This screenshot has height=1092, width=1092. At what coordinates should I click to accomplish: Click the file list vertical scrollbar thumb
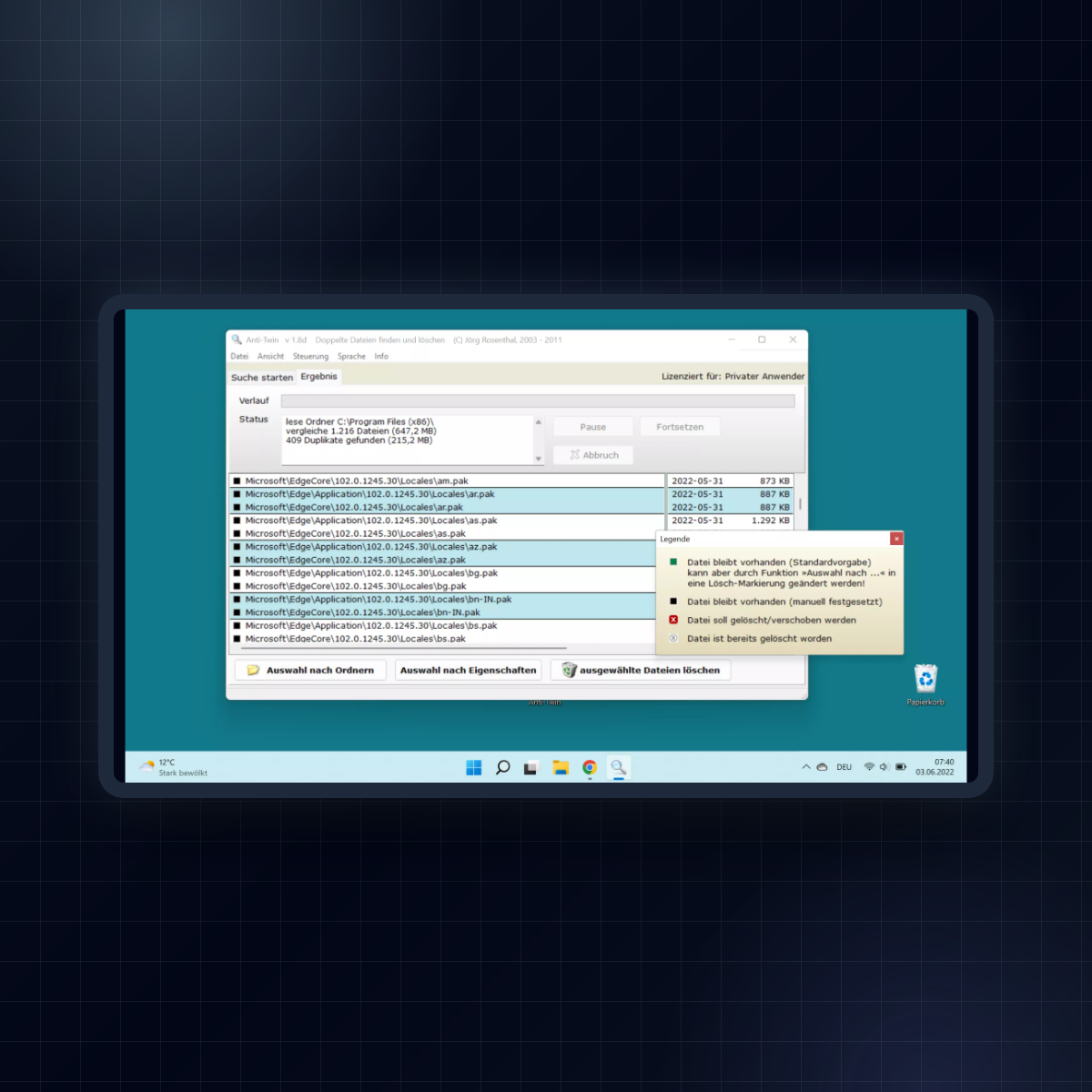coord(800,503)
